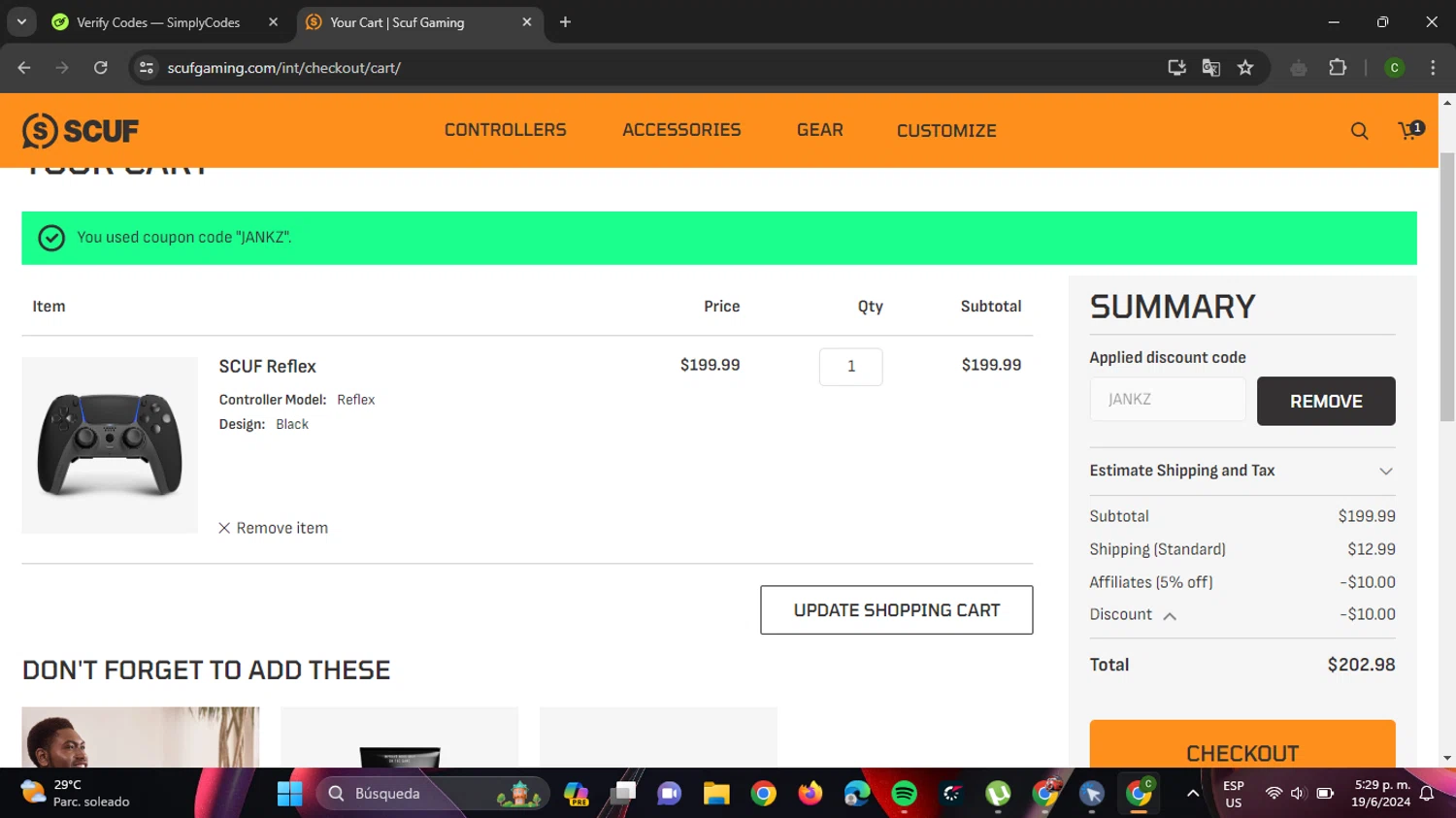Open the CUSTOMIZE menu
Viewport: 1456px width, 818px height.
pos(946,131)
